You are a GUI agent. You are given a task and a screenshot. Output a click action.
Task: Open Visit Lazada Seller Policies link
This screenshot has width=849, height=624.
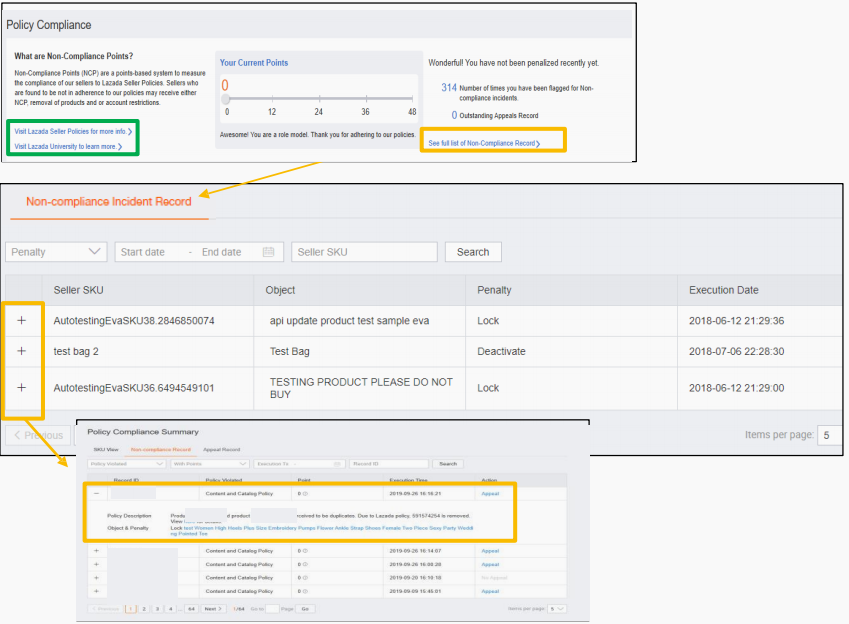[72, 131]
